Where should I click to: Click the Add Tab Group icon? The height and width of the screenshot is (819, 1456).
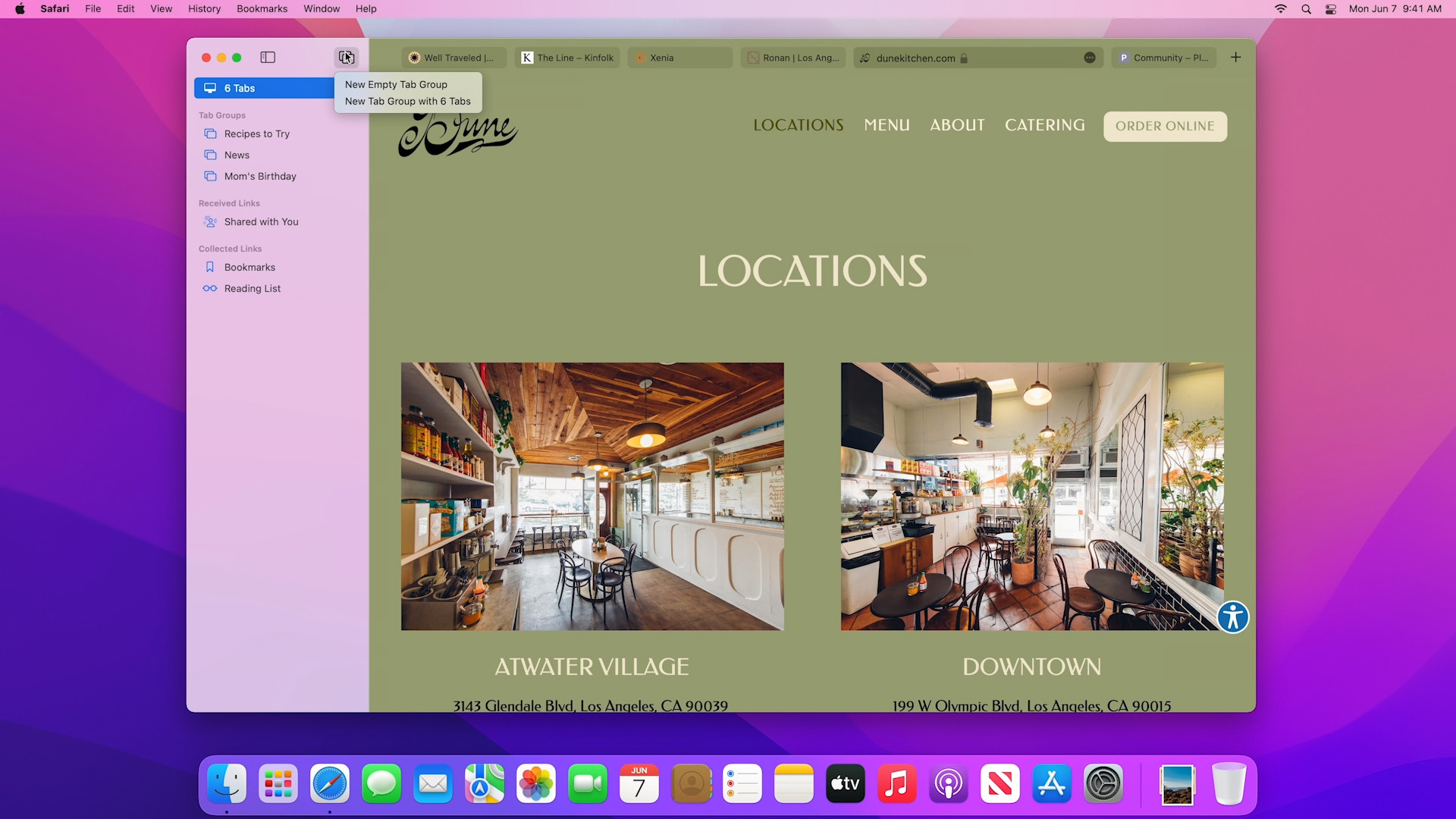tap(346, 57)
